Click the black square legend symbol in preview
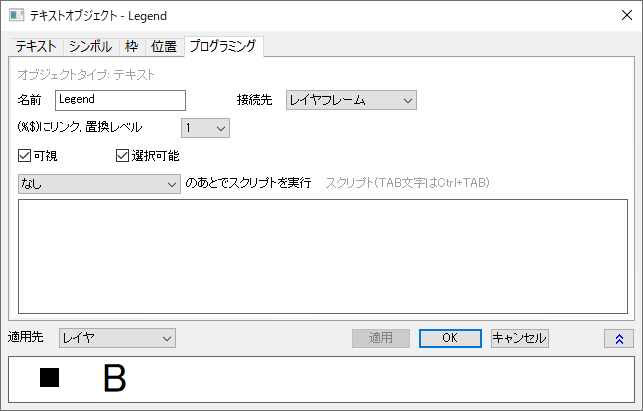The image size is (643, 411). pos(50,377)
